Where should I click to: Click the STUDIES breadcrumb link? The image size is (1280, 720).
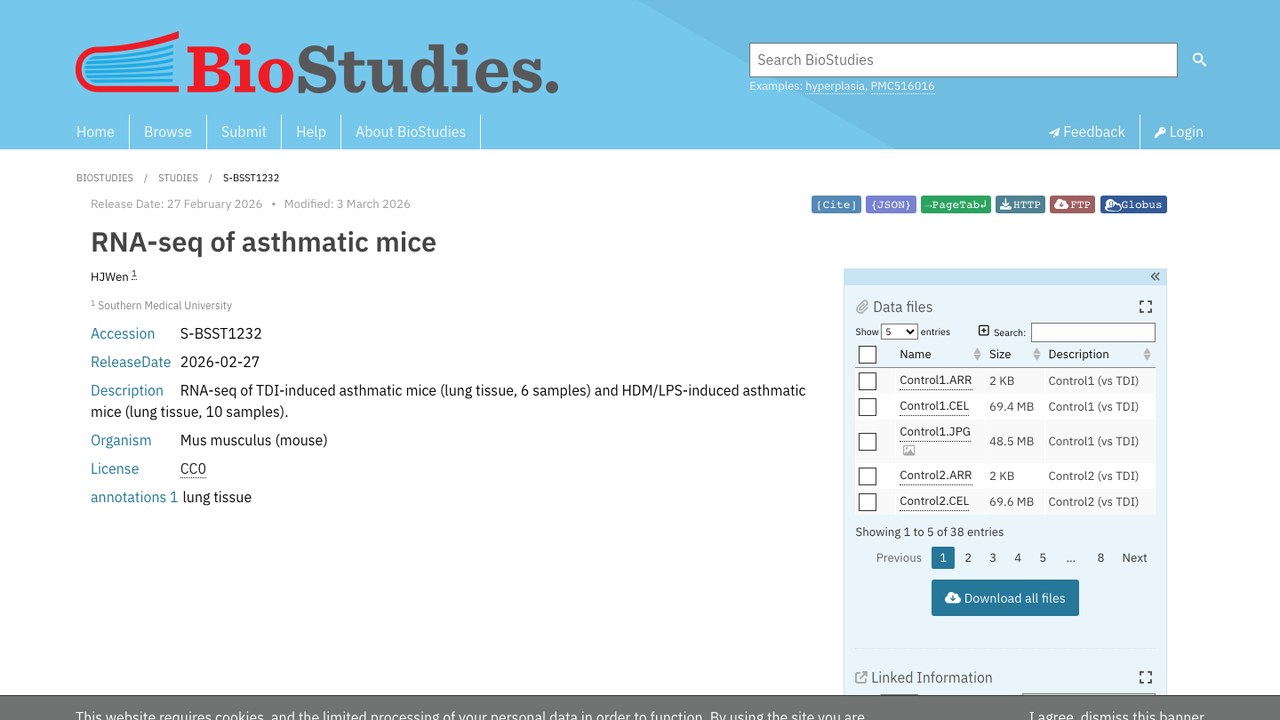tap(178, 178)
